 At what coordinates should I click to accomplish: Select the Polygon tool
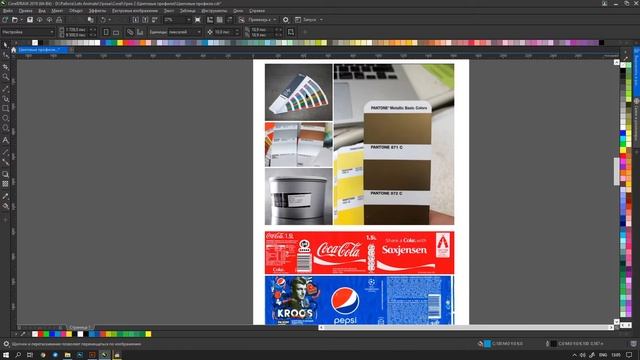(5, 128)
